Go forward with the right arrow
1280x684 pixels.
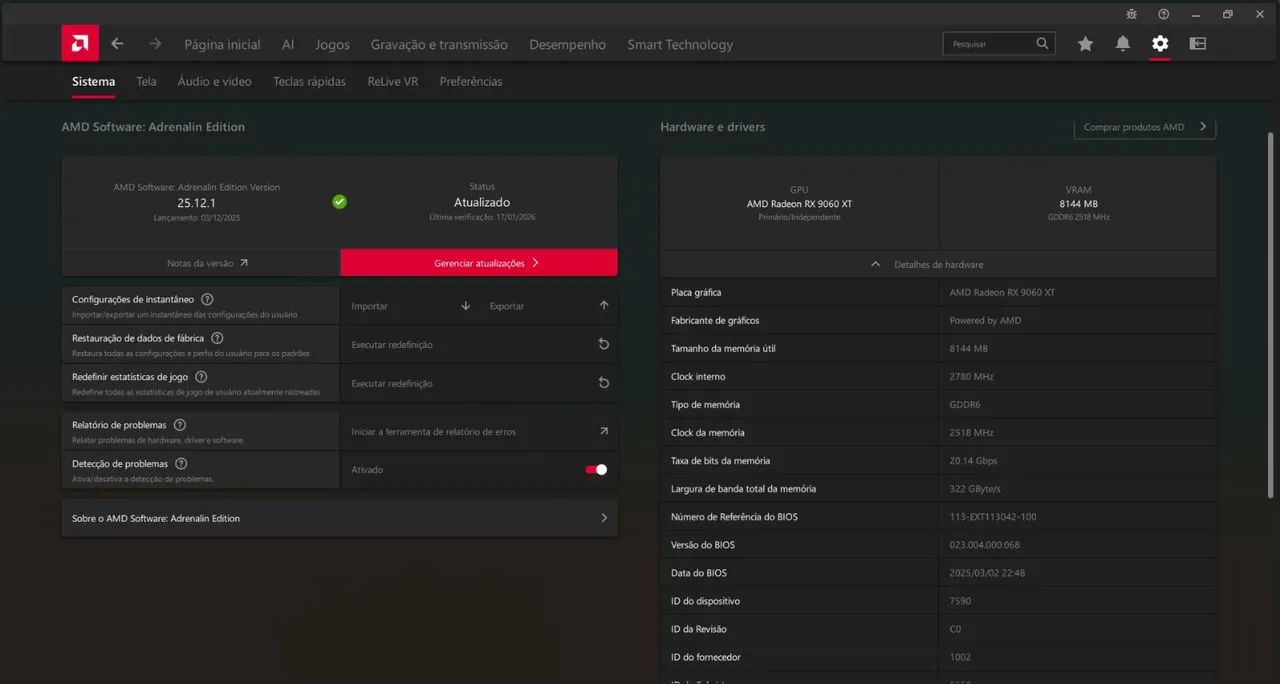tap(155, 44)
